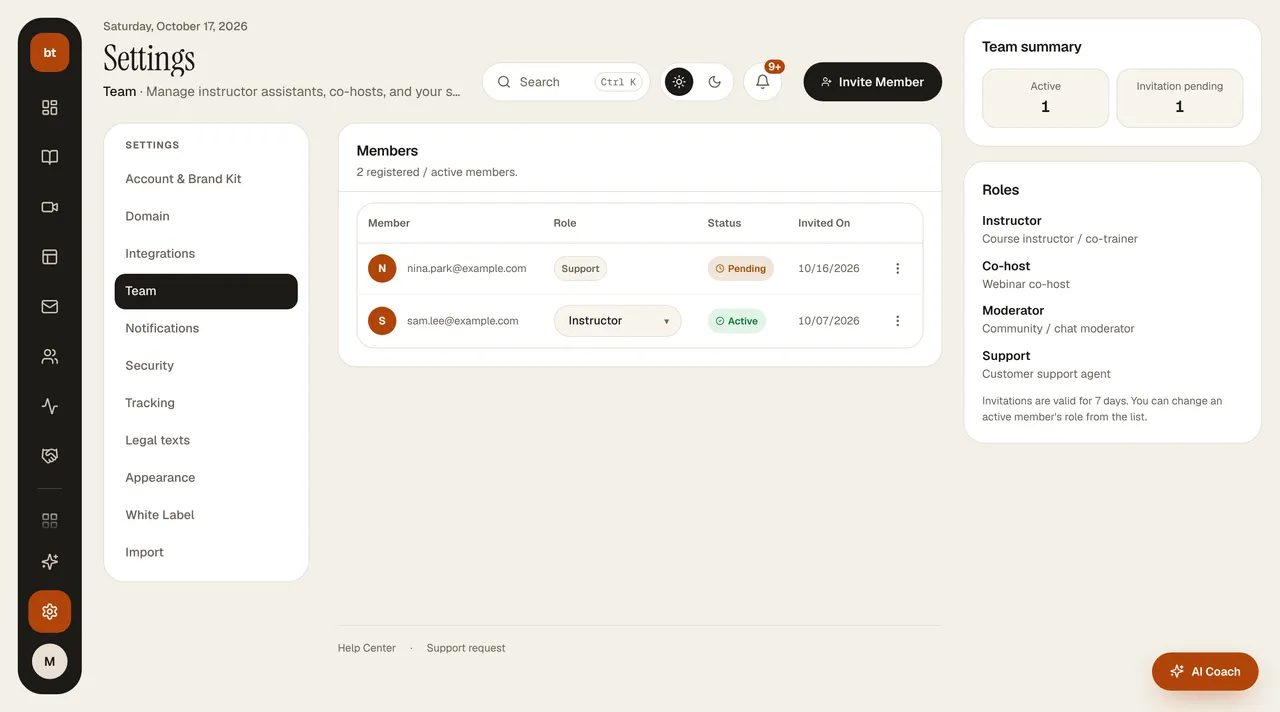Screen dimensions: 1280x712
Task: Open Account & Brand Kit settings
Action: 206,179
